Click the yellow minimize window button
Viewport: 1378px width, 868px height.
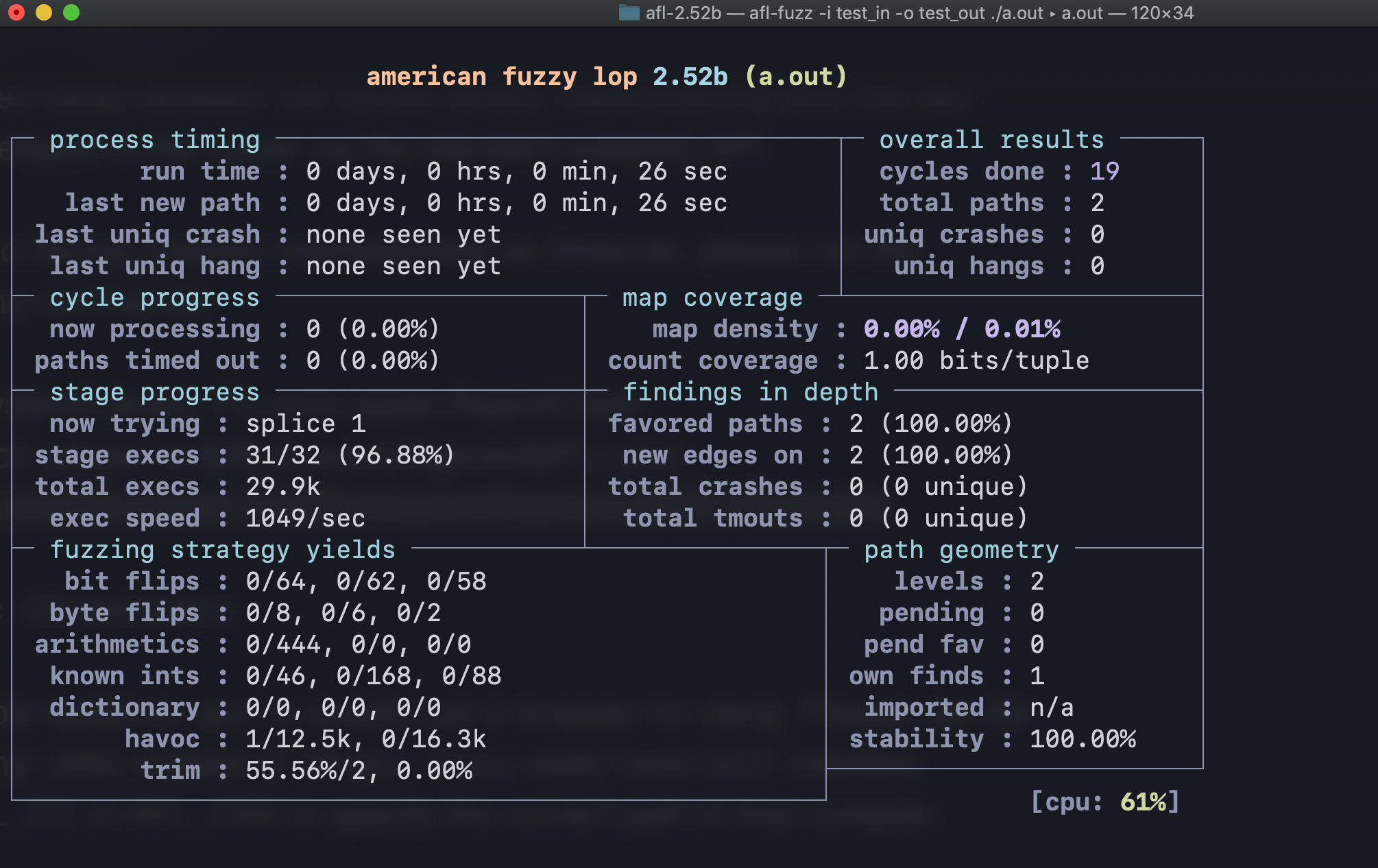pyautogui.click(x=44, y=12)
